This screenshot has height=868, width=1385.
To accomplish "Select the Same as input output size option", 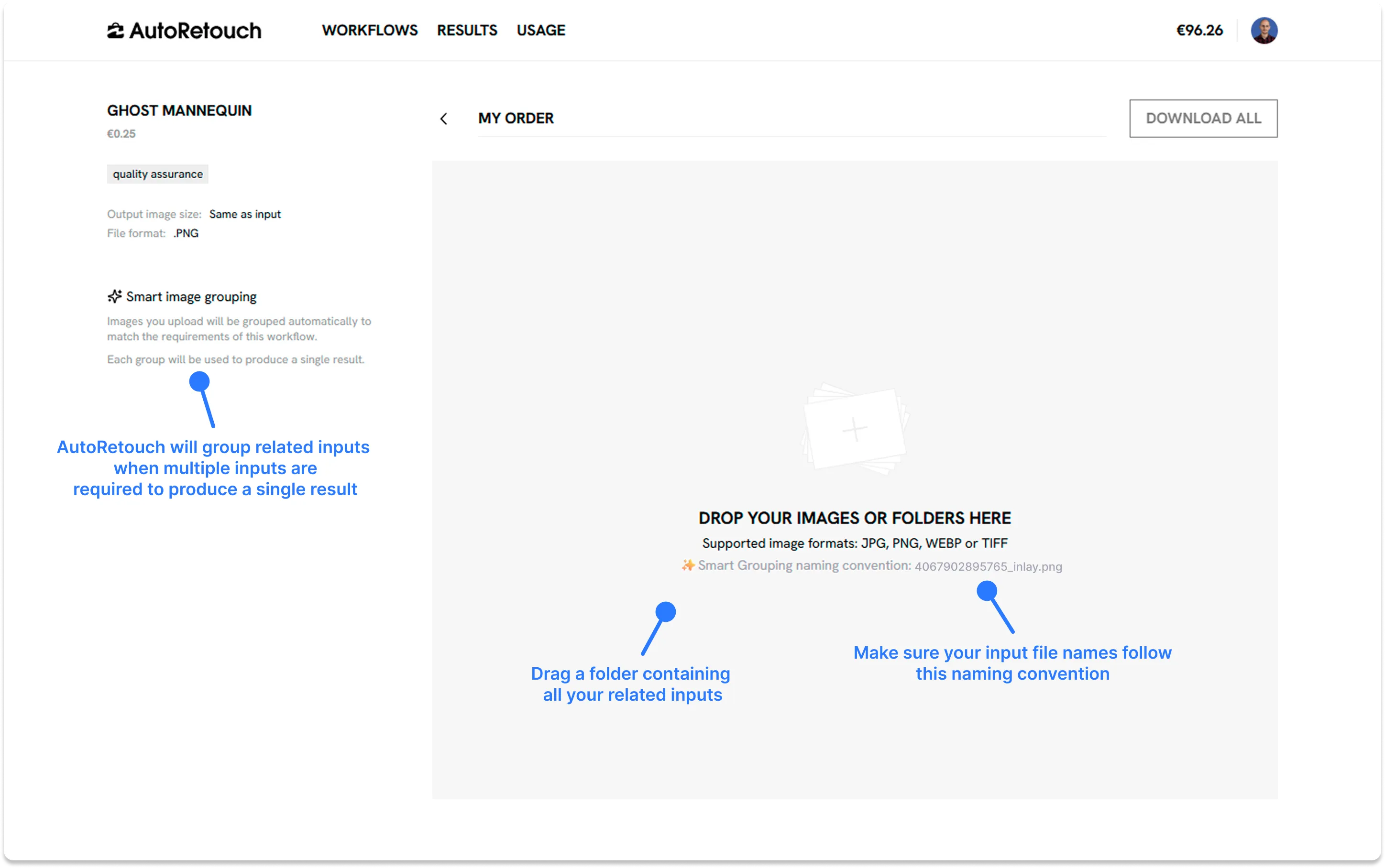I will pyautogui.click(x=244, y=214).
